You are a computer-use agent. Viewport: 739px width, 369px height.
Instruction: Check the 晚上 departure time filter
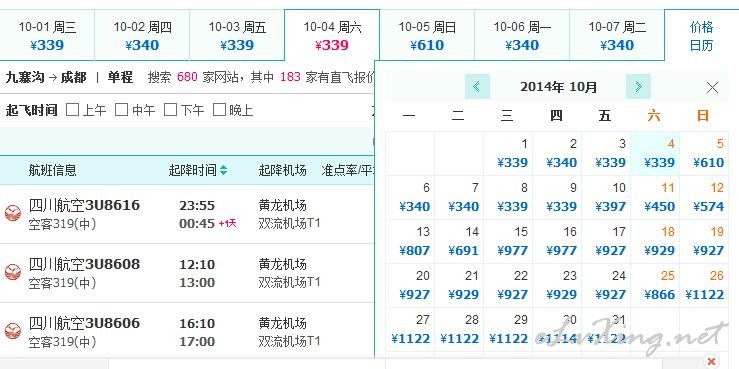click(219, 110)
